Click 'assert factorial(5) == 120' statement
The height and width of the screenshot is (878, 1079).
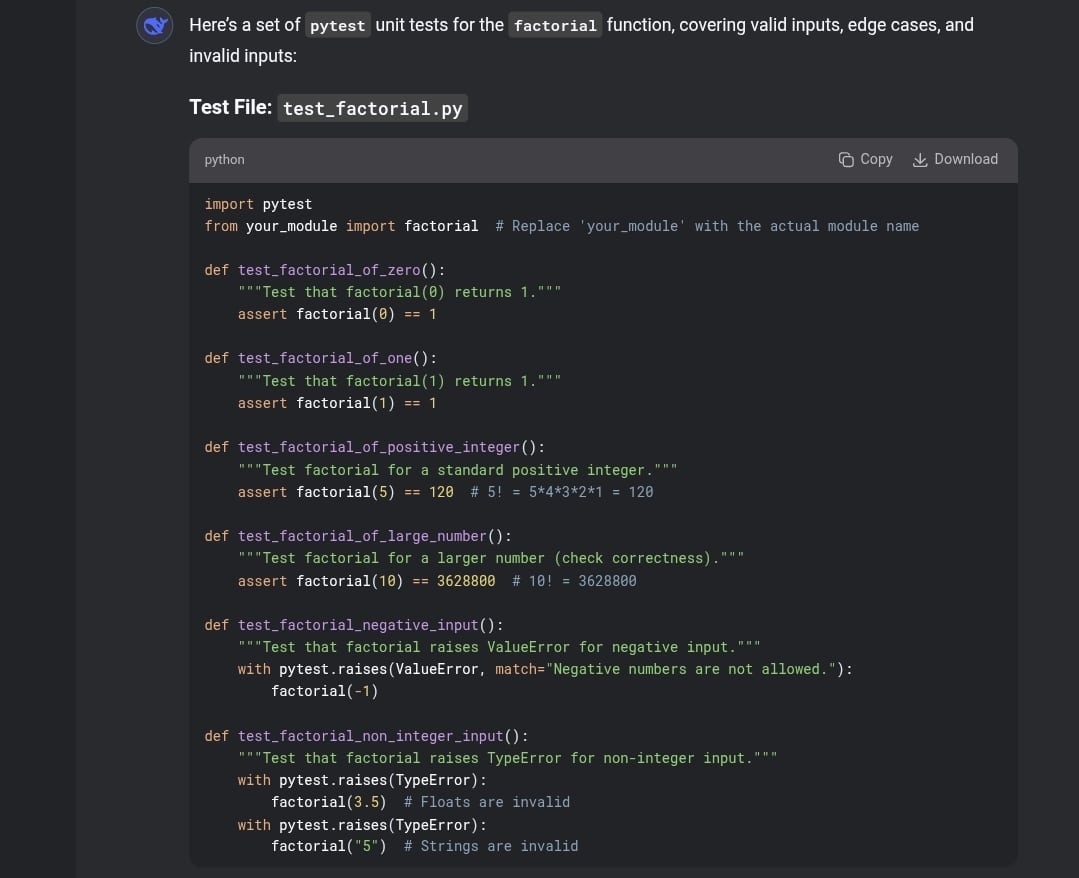point(345,492)
